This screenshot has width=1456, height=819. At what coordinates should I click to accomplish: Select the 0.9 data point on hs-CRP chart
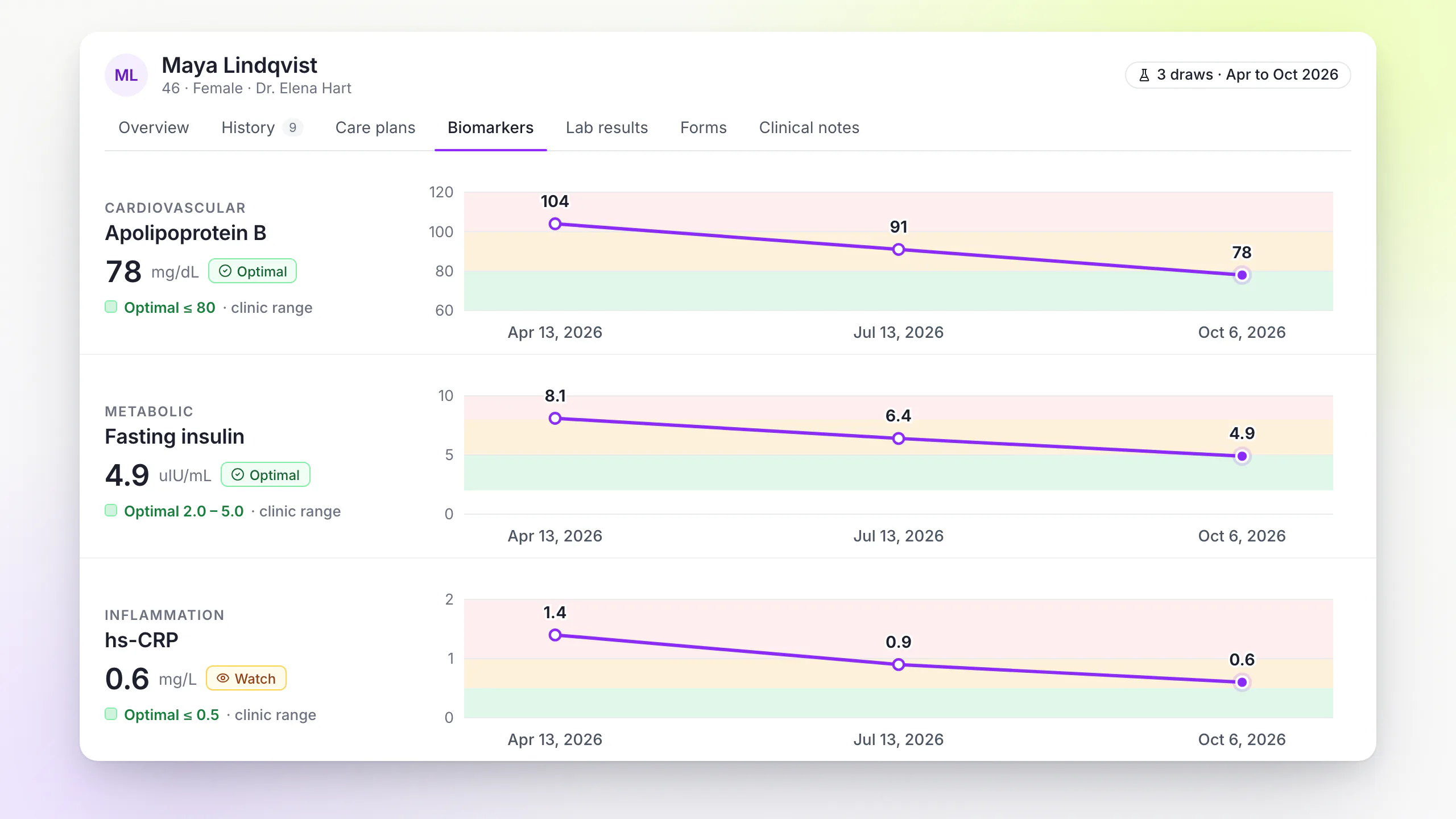(899, 664)
